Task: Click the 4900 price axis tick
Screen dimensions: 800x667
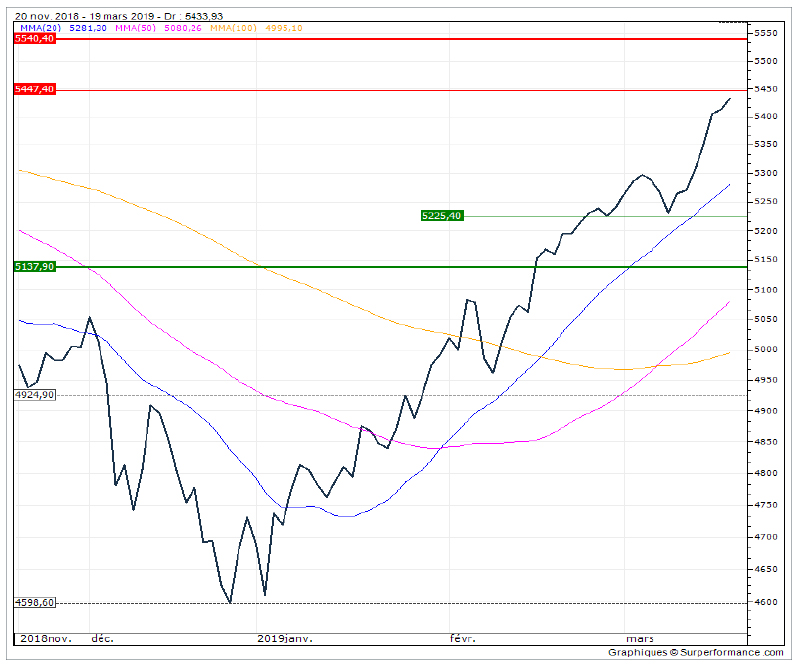Action: (x=766, y=411)
